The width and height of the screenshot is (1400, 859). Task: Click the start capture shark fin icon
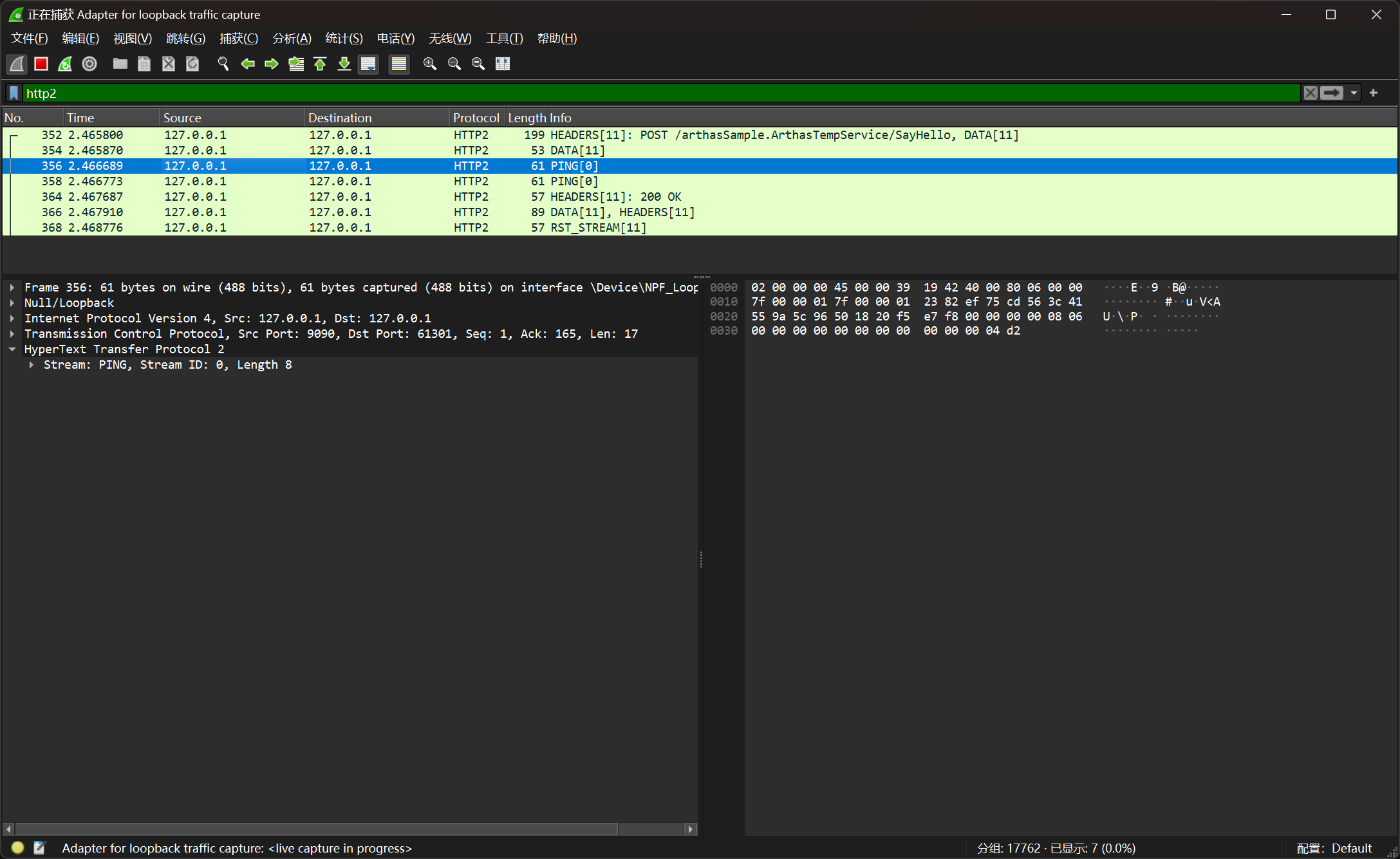(x=17, y=64)
